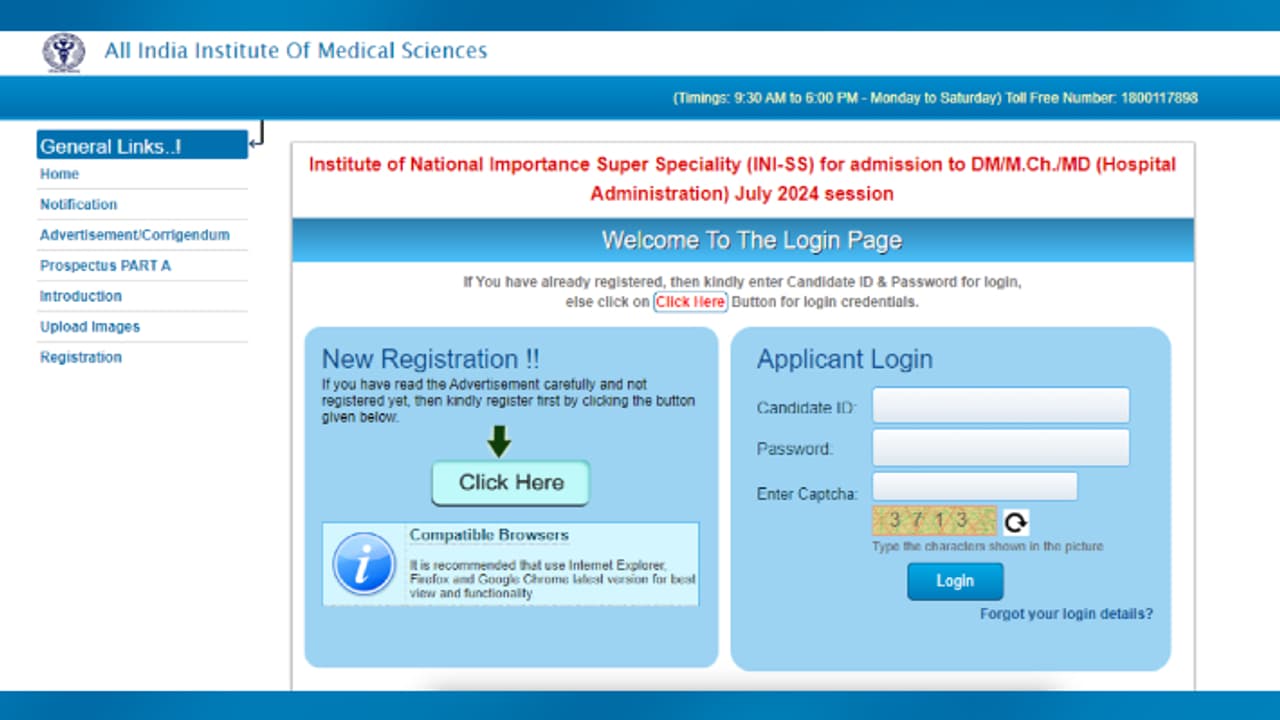1280x720 pixels.
Task: Click the AIIMS logo emblem
Action: click(x=64, y=51)
